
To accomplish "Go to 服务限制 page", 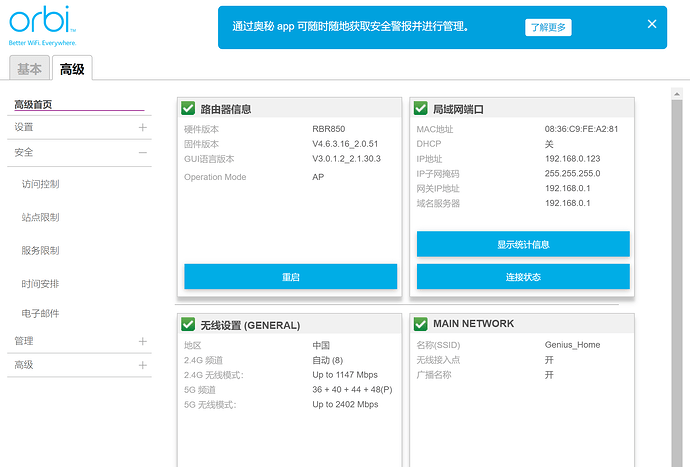I will [x=40, y=250].
